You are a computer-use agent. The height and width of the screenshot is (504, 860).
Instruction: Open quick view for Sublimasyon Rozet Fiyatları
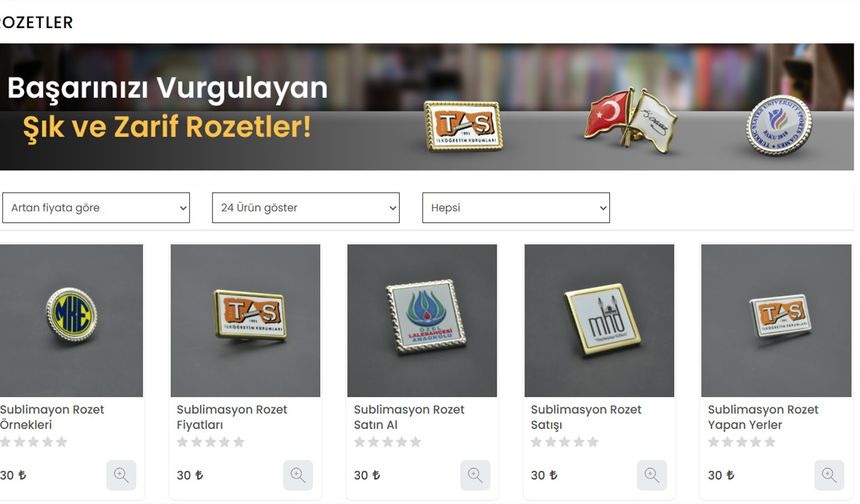click(x=298, y=475)
